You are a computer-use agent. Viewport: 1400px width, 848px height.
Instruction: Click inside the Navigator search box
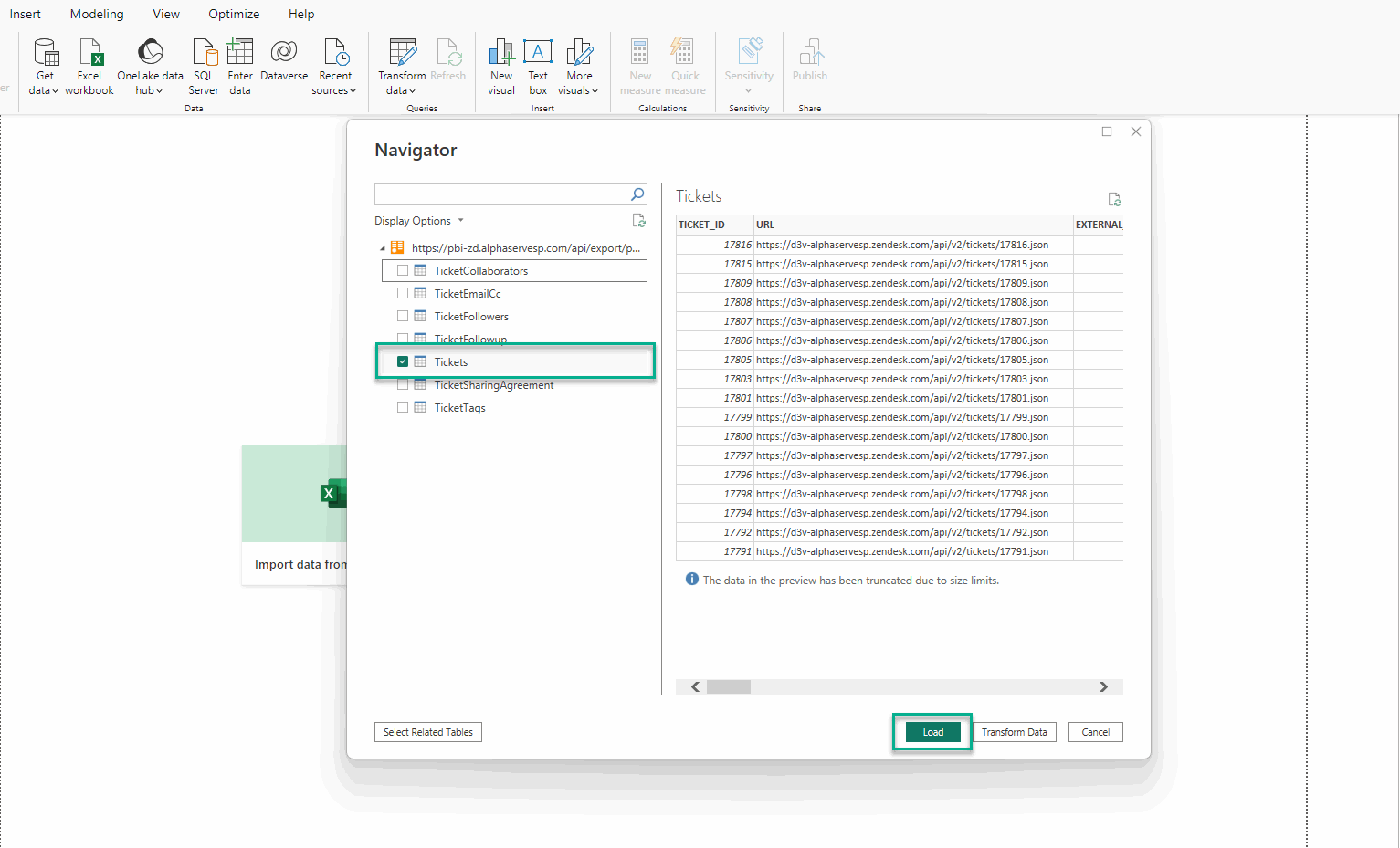502,194
